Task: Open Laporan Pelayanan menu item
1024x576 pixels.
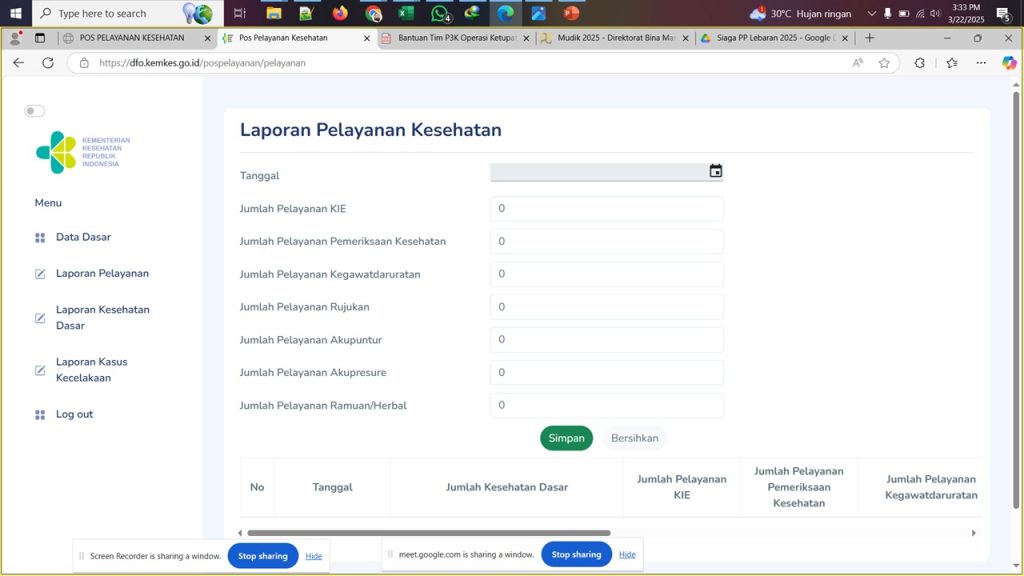Action: coord(102,274)
